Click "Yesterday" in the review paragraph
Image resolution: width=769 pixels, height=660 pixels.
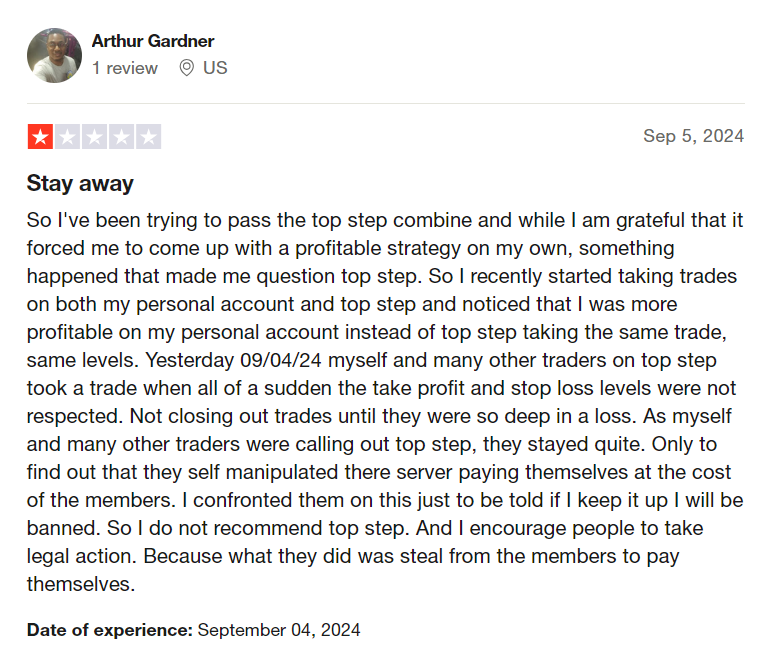point(190,360)
